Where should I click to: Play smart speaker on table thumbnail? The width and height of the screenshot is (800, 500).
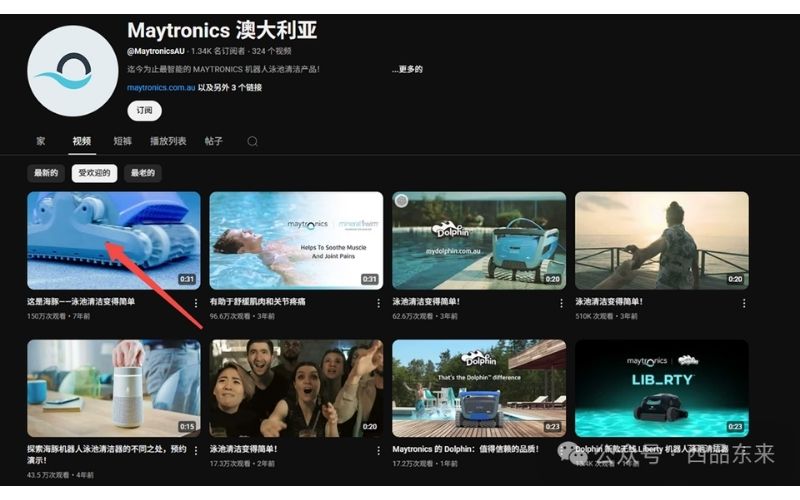coord(114,388)
